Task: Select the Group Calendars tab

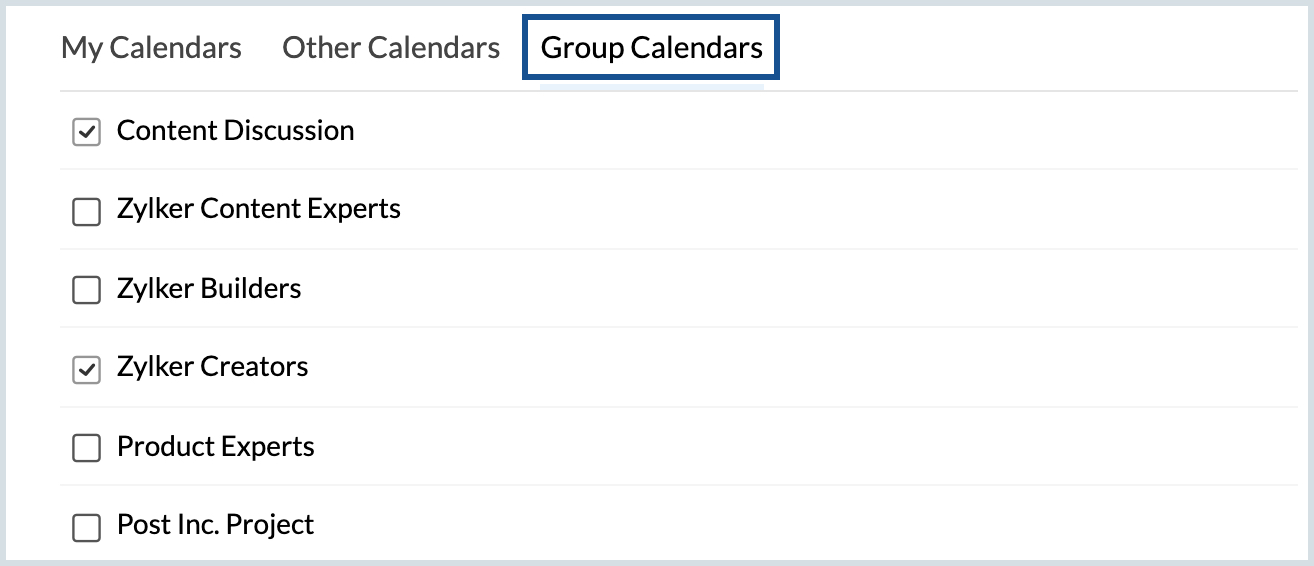Action: (x=651, y=48)
